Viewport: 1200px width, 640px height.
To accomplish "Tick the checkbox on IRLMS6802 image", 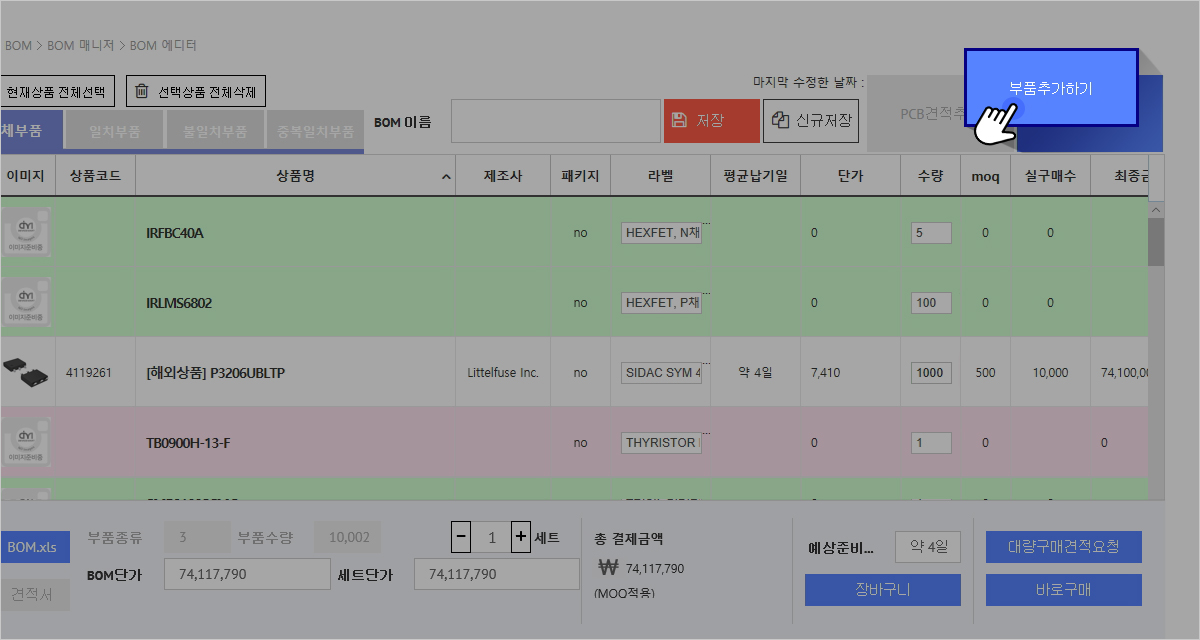I will (x=43, y=287).
